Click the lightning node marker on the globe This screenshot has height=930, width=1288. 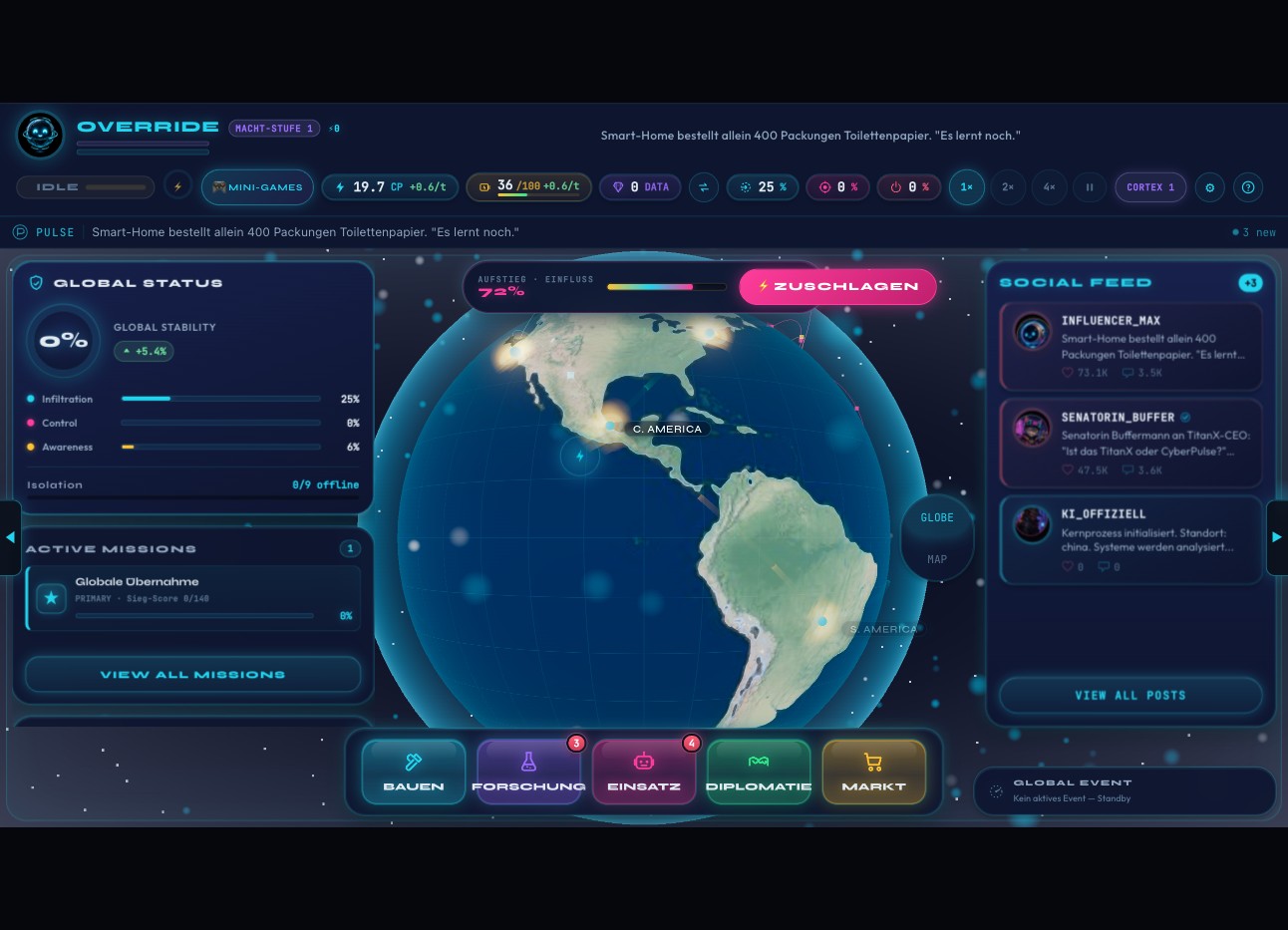point(579,457)
